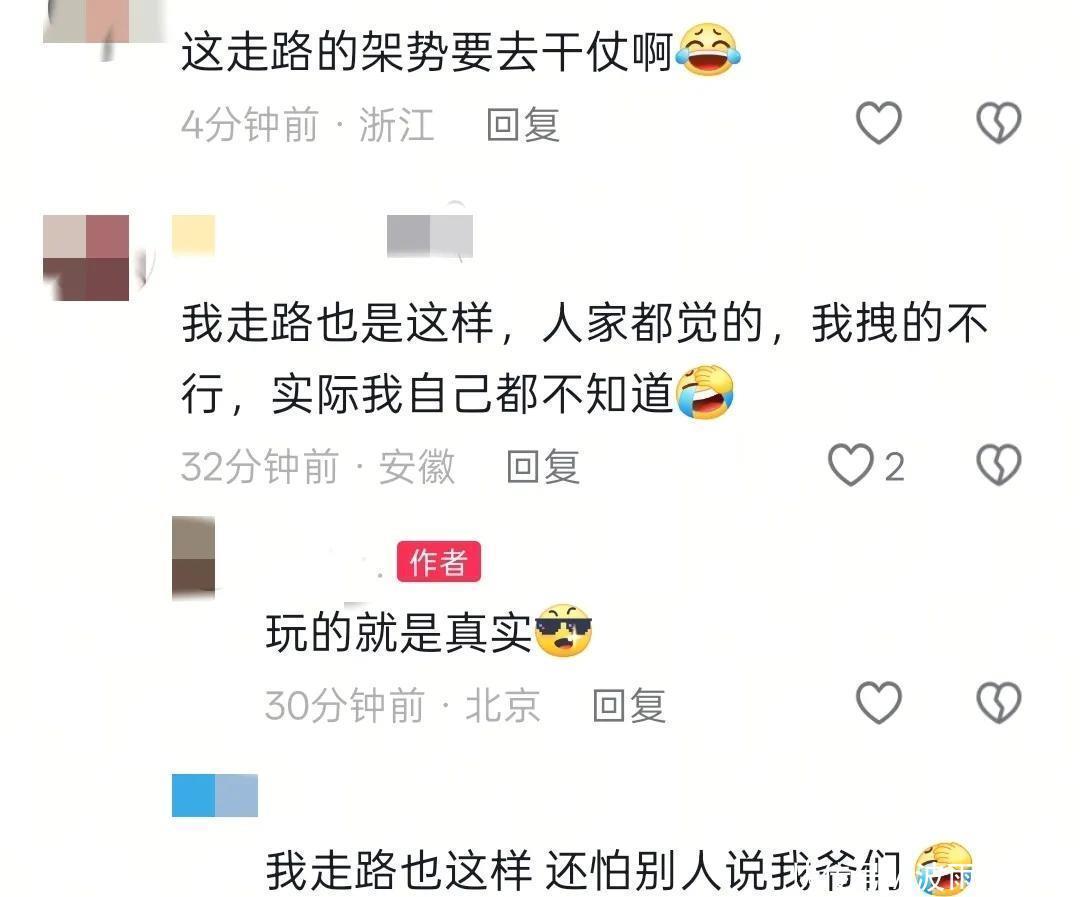Viewport: 1080px width, 897px height.
Task: Select the comment 这走路的架势要去干仗啊
Action: coord(427,52)
